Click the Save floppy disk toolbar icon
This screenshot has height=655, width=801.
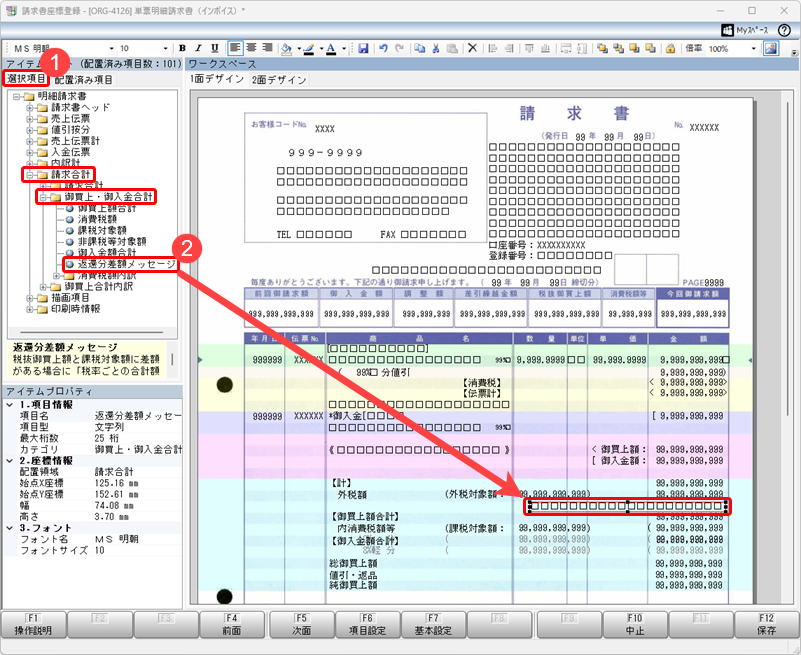tap(363, 49)
